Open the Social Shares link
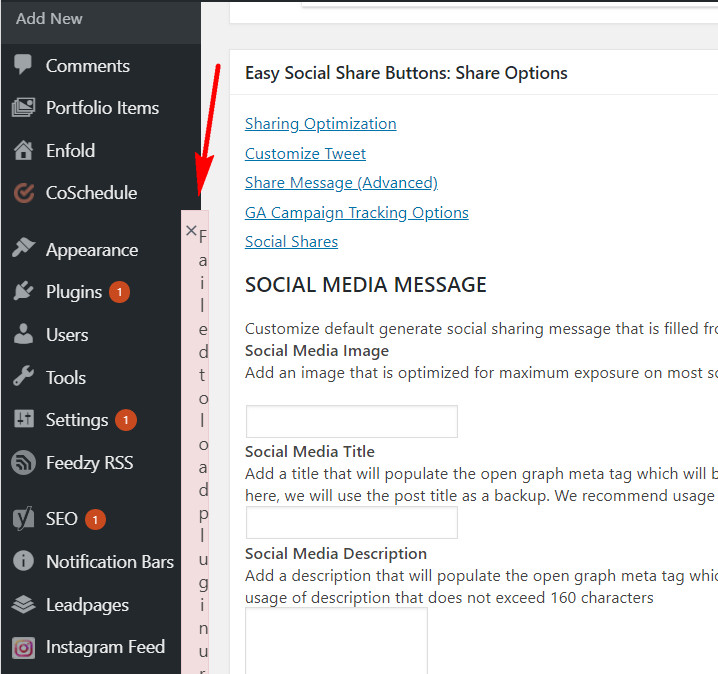Image resolution: width=718 pixels, height=674 pixels. click(x=291, y=241)
